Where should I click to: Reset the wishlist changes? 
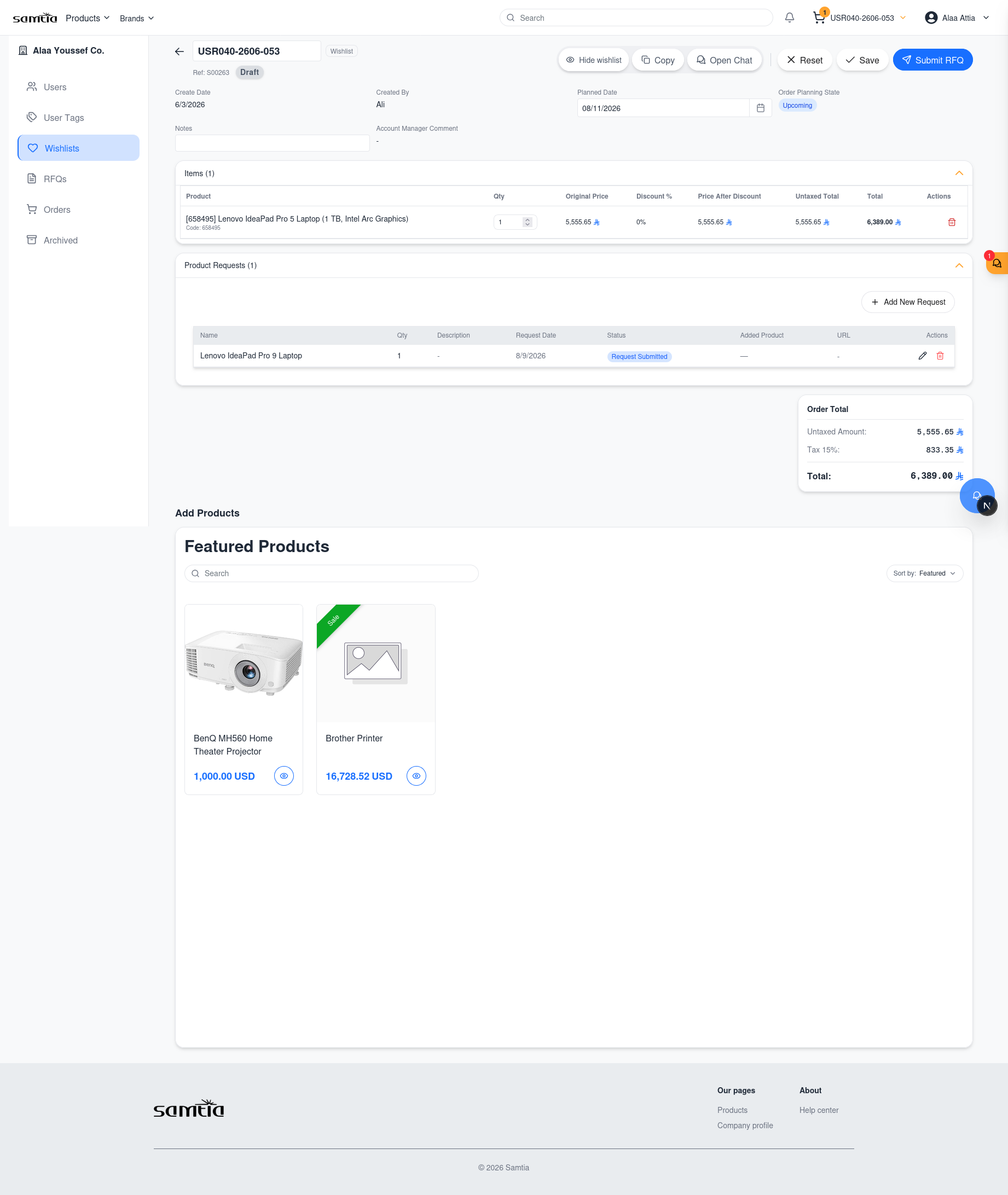[804, 60]
